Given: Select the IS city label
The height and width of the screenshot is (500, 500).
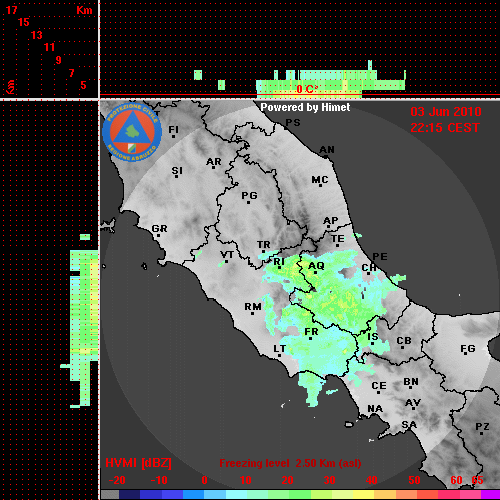Looking at the screenshot, I should tap(373, 337).
